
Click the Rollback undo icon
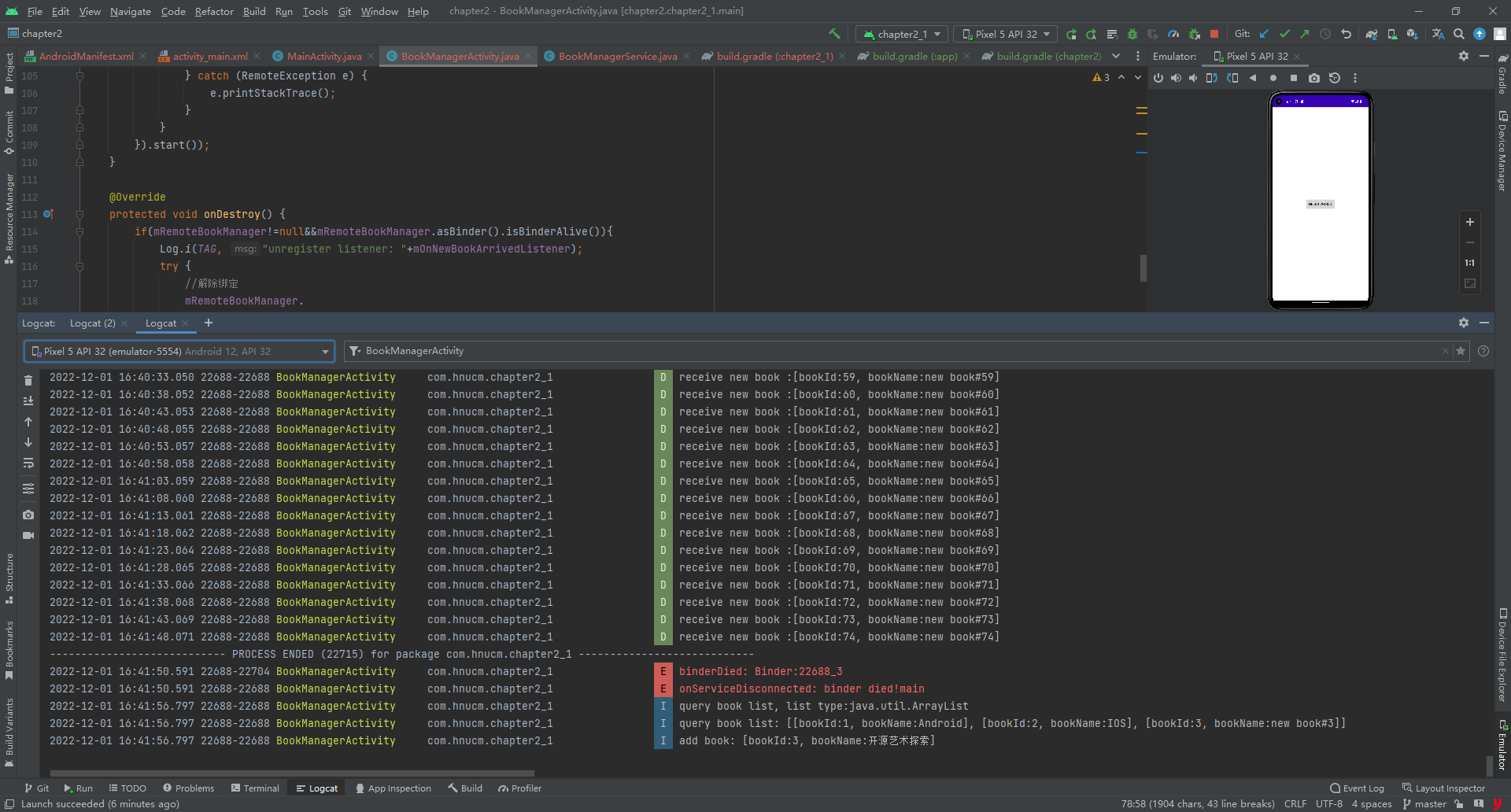[1347, 34]
